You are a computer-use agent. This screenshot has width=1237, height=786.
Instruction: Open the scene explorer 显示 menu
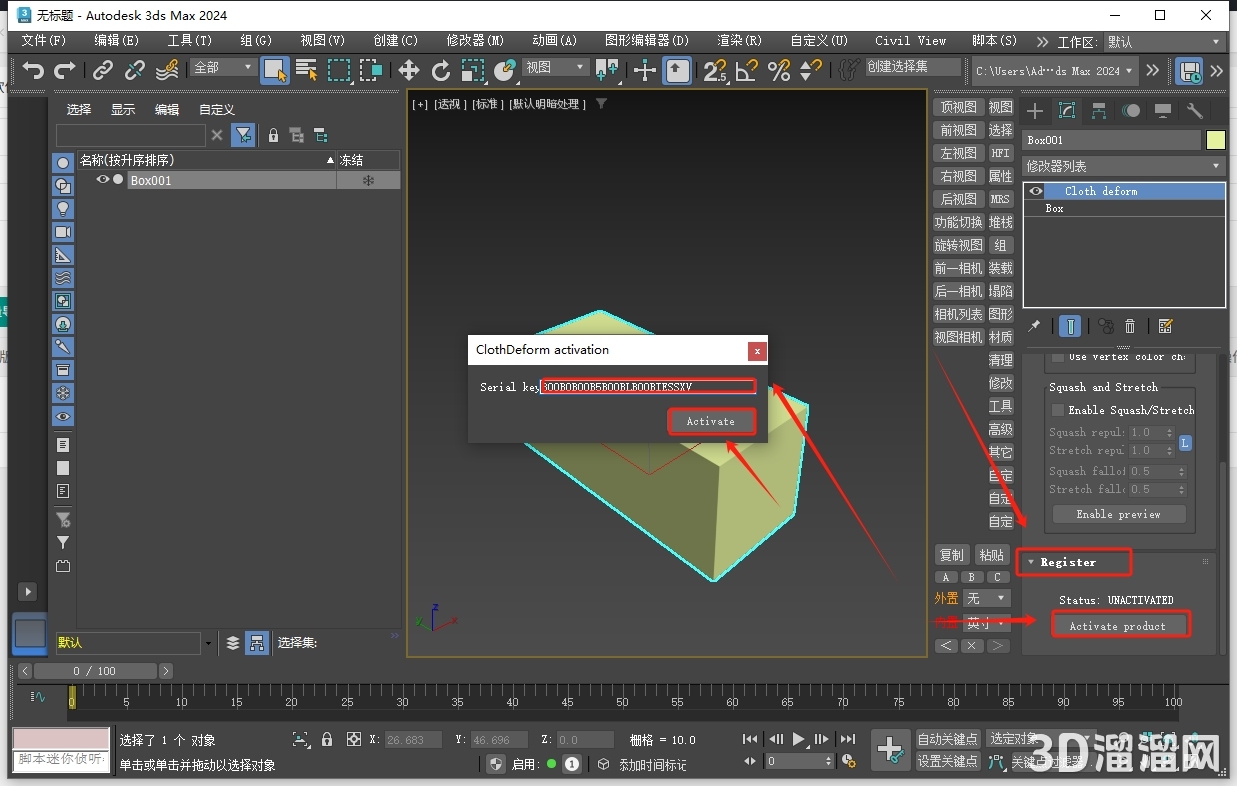click(122, 110)
